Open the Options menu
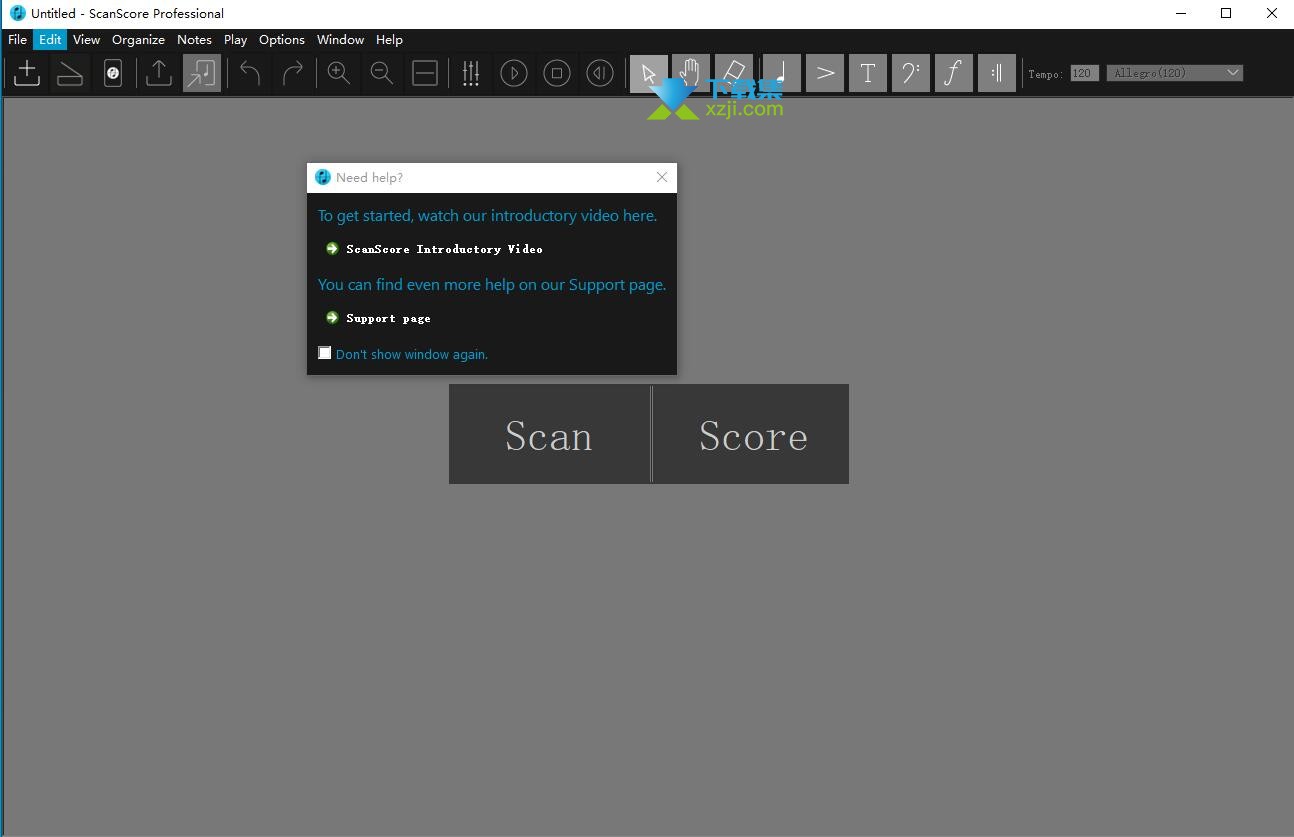 coord(282,40)
